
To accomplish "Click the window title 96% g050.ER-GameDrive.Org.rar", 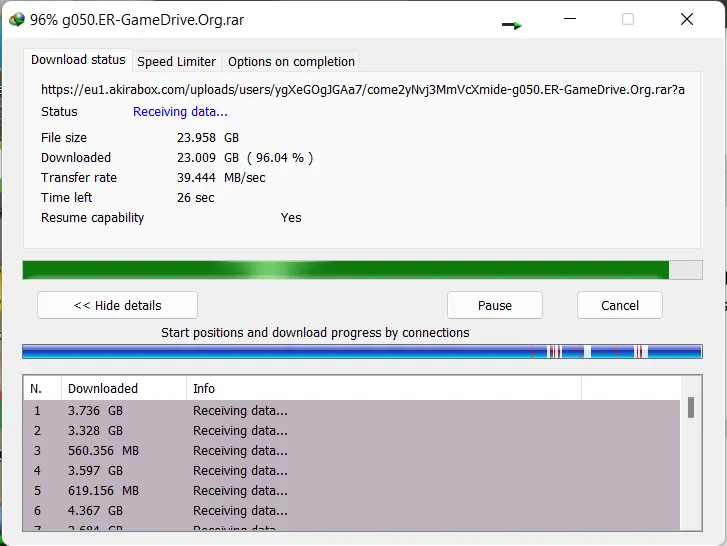I will 137,20.
